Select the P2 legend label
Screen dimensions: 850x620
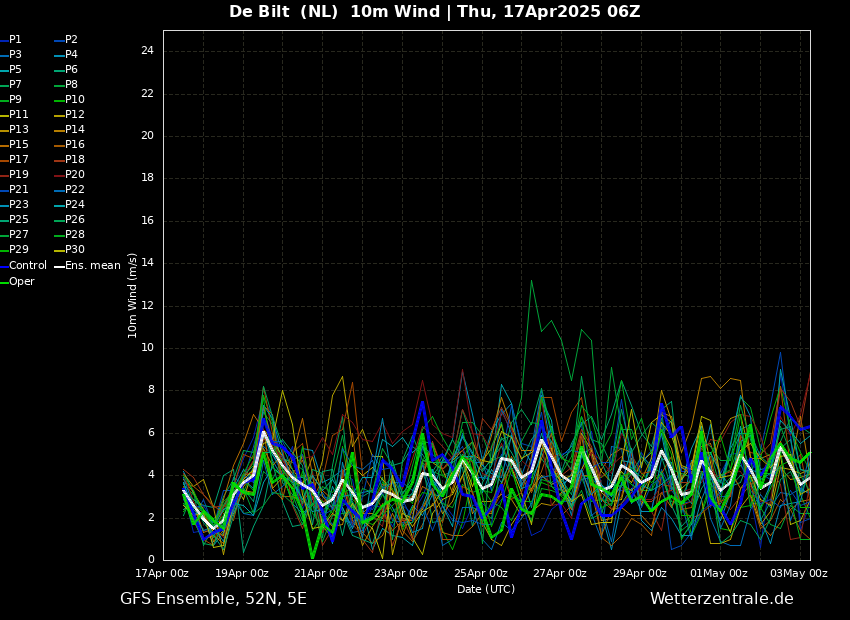point(71,40)
